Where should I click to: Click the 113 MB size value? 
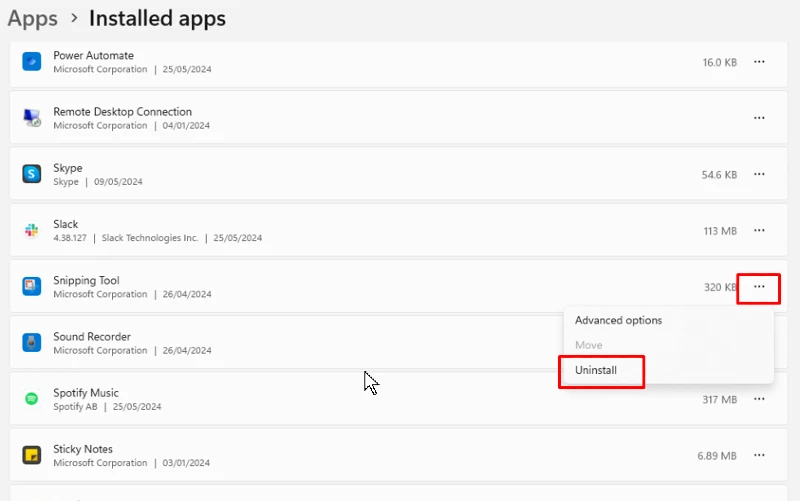pyautogui.click(x=720, y=231)
